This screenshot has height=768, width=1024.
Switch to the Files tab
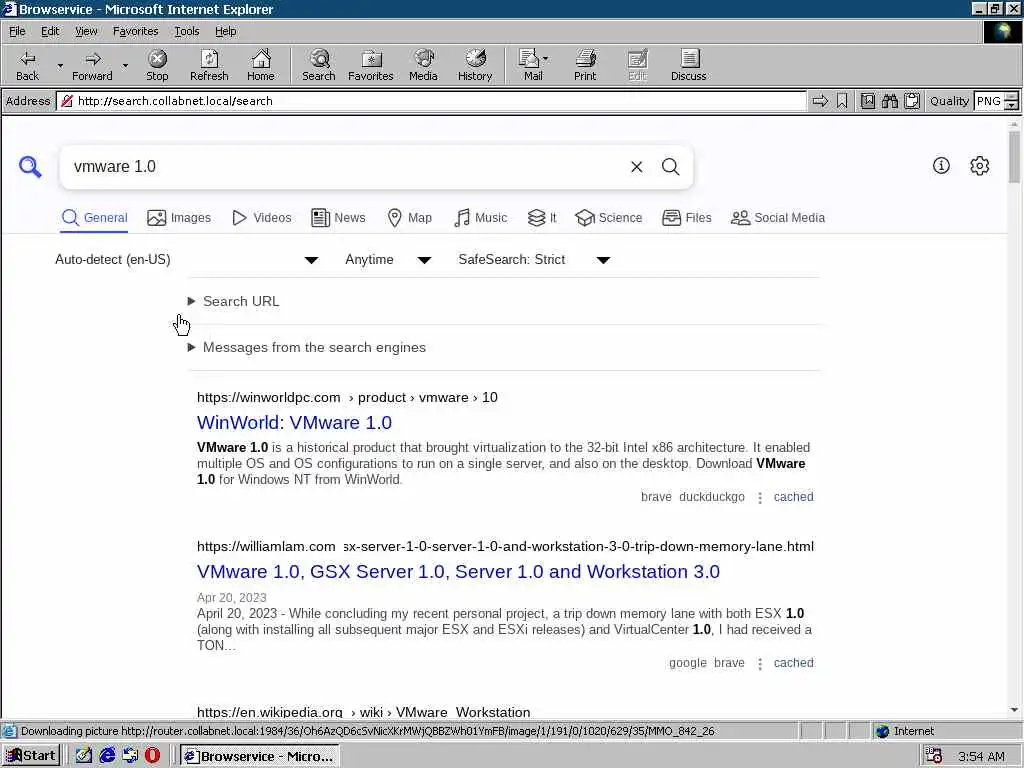pos(686,217)
